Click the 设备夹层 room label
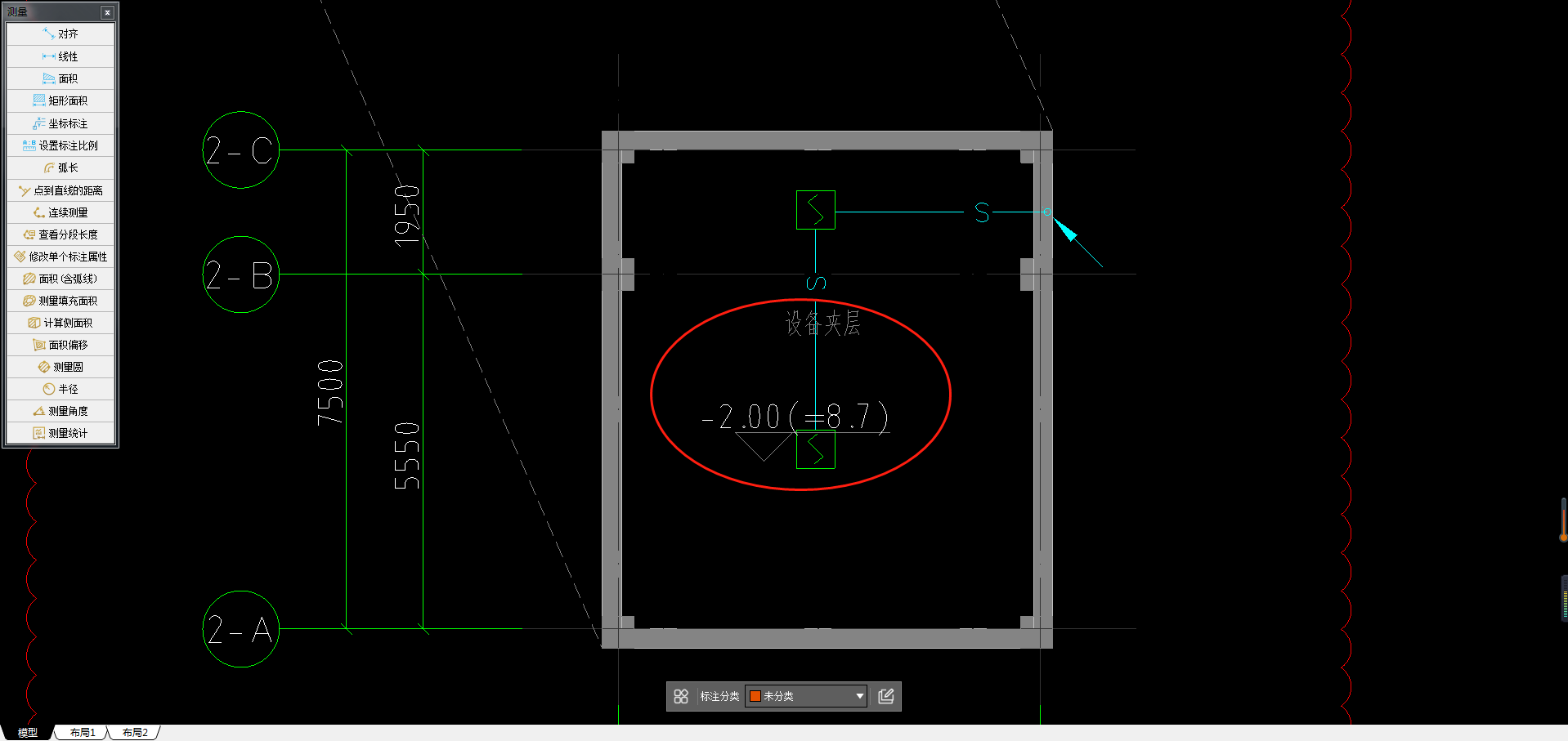The height and width of the screenshot is (741, 1568). tap(822, 324)
